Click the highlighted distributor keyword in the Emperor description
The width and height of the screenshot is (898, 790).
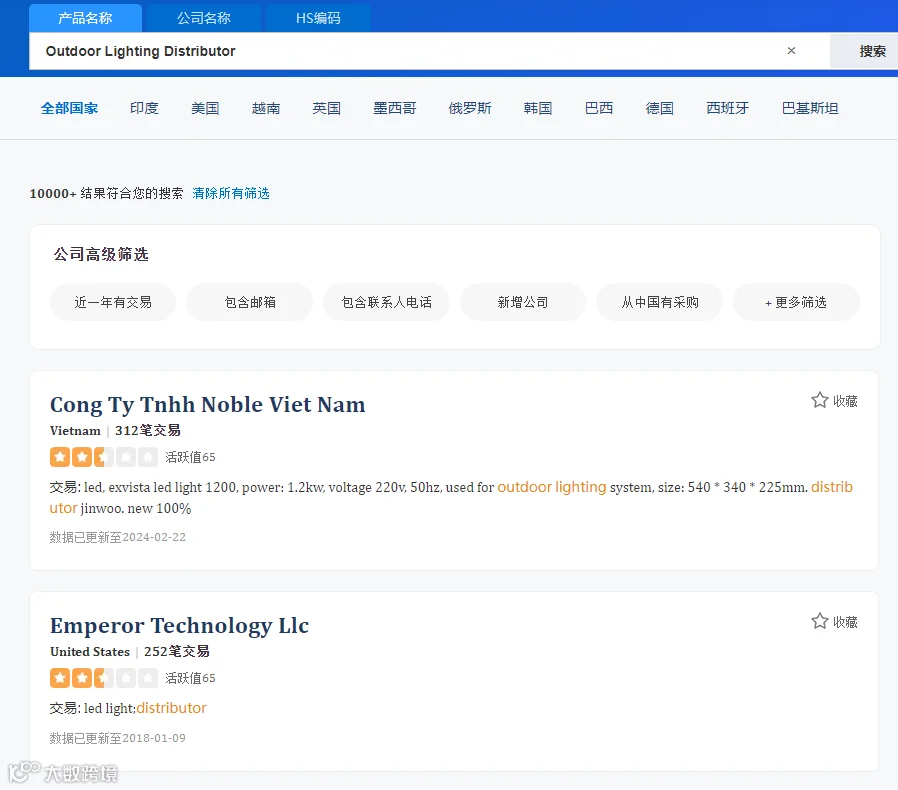[171, 708]
